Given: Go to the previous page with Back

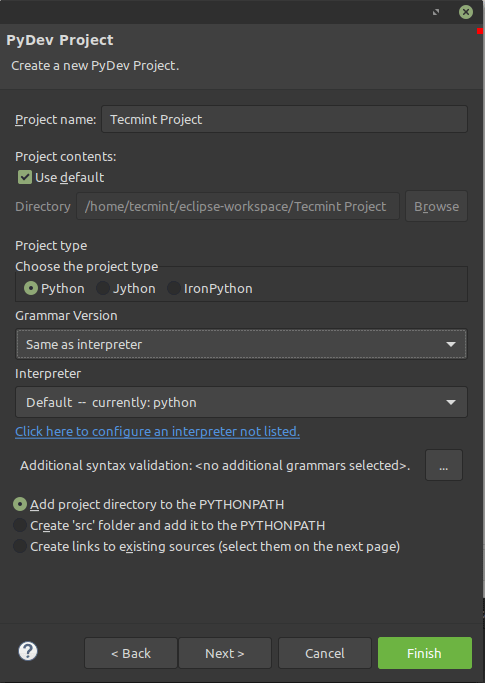Looking at the screenshot, I should [131, 653].
